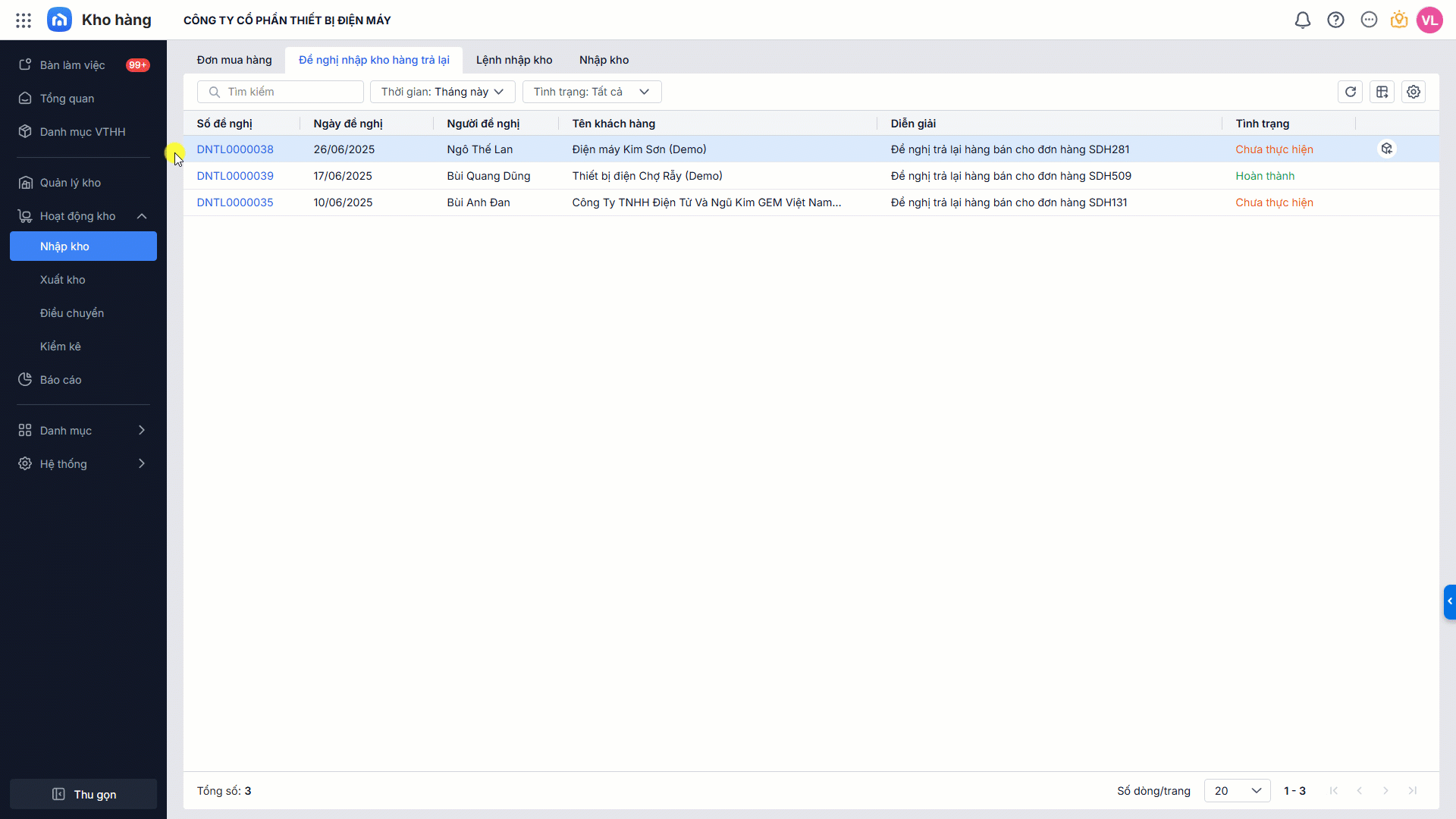Image resolution: width=1456 pixels, height=819 pixels.
Task: Click the export table icon
Action: point(1382,92)
